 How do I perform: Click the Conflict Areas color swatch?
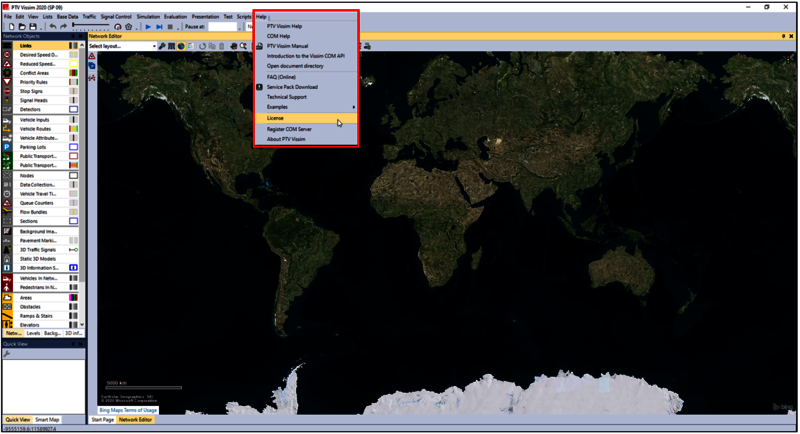click(x=73, y=73)
